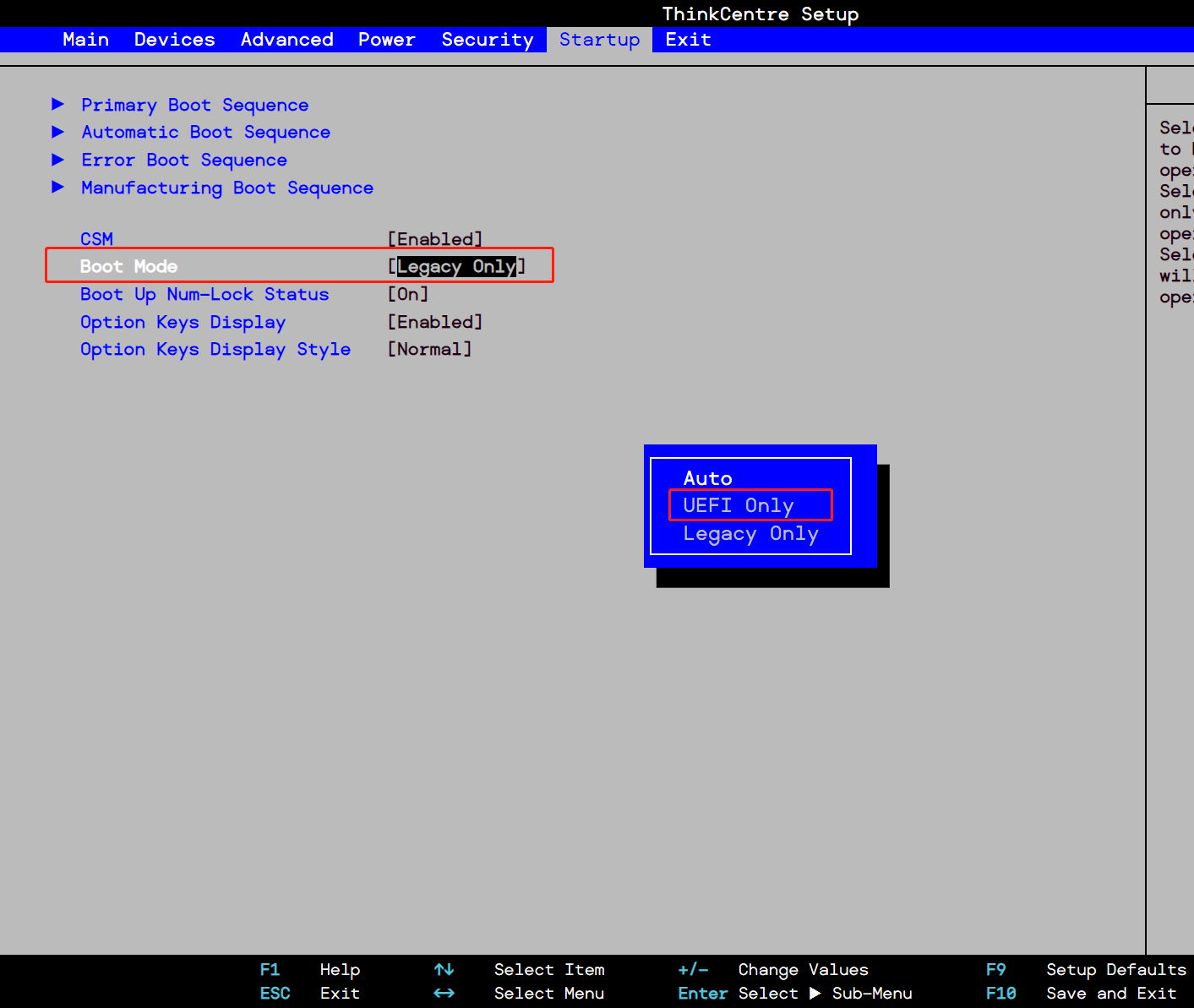Viewport: 1194px width, 1008px height.
Task: Click the triangle next to Error Boot Sequence
Action: (57, 160)
